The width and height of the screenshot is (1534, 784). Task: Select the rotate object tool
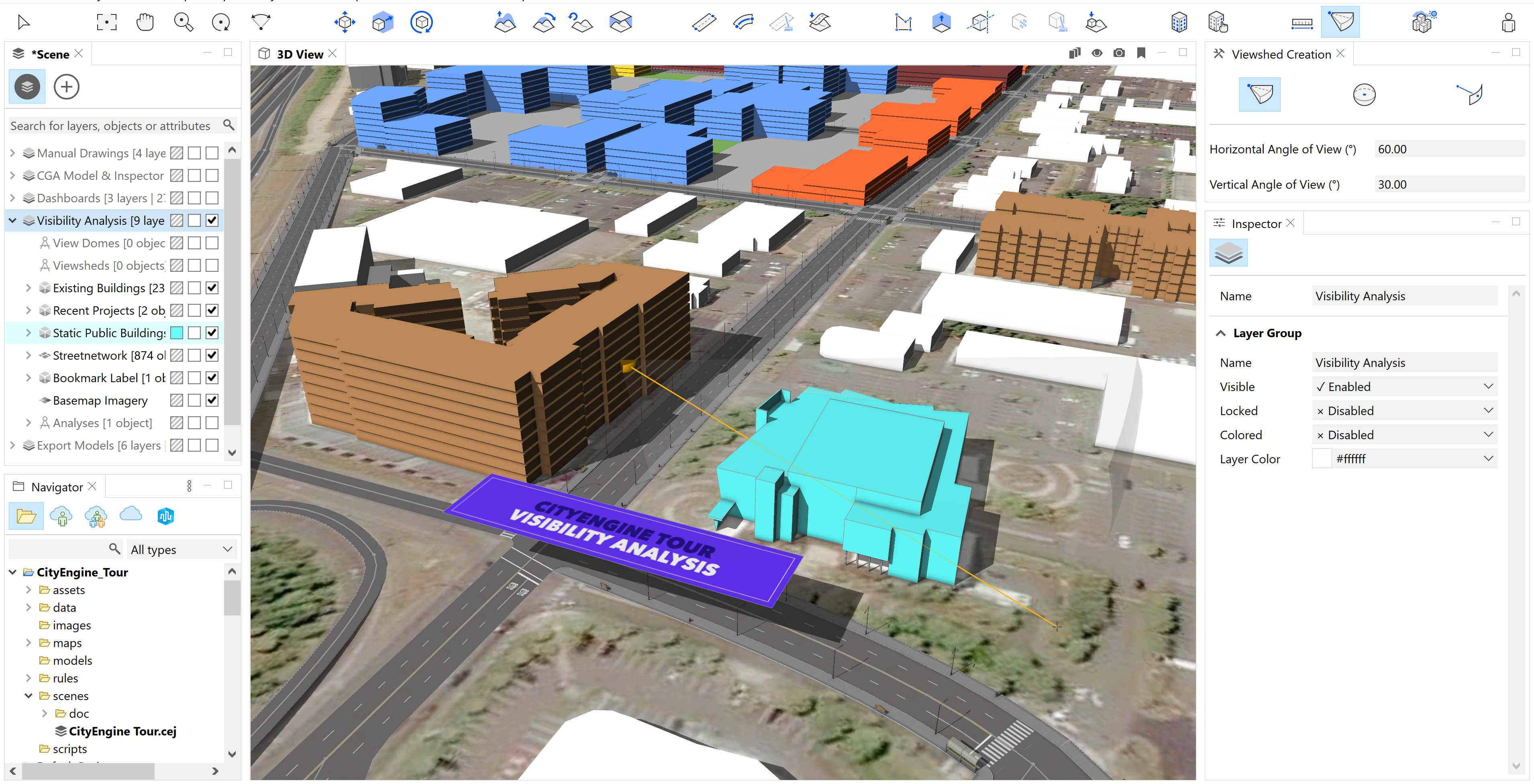click(x=422, y=22)
